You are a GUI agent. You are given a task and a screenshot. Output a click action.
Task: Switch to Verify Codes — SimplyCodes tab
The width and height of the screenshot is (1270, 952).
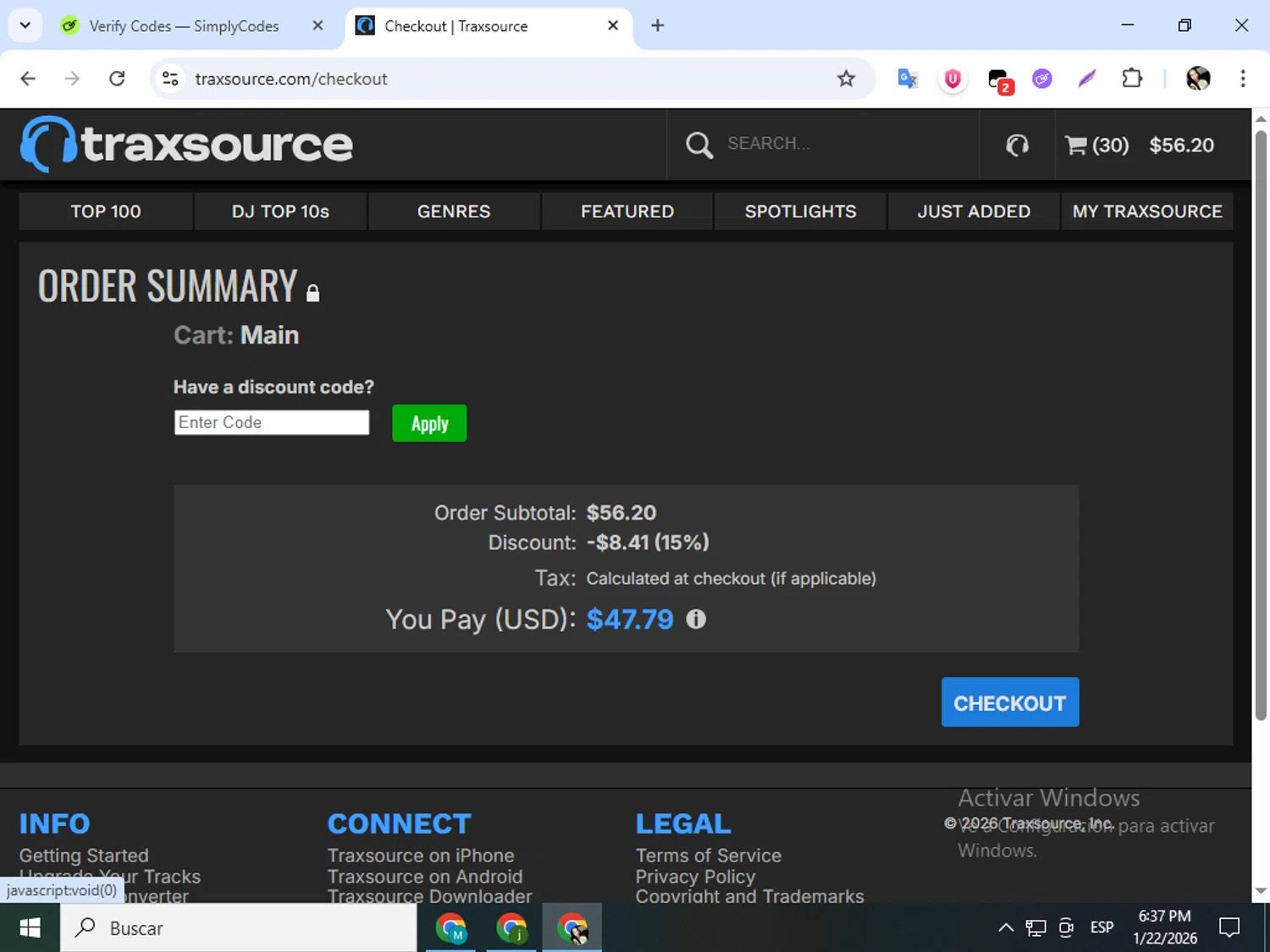pyautogui.click(x=184, y=26)
